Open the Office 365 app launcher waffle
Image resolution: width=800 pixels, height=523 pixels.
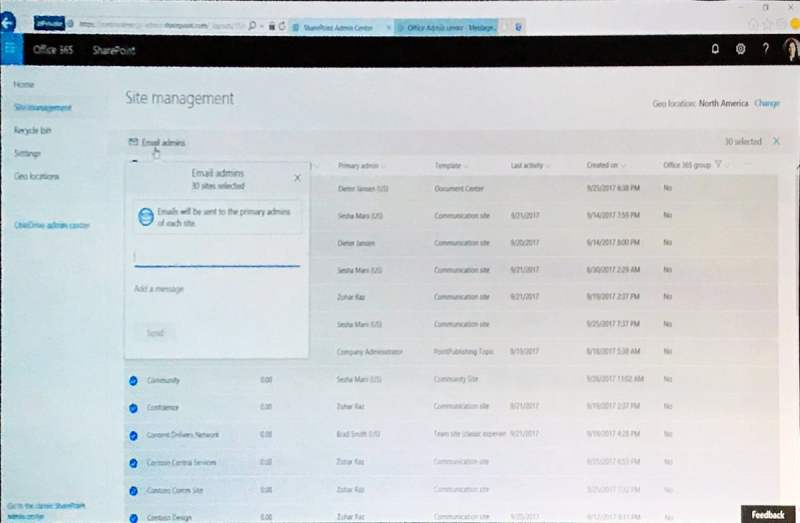click(x=10, y=49)
